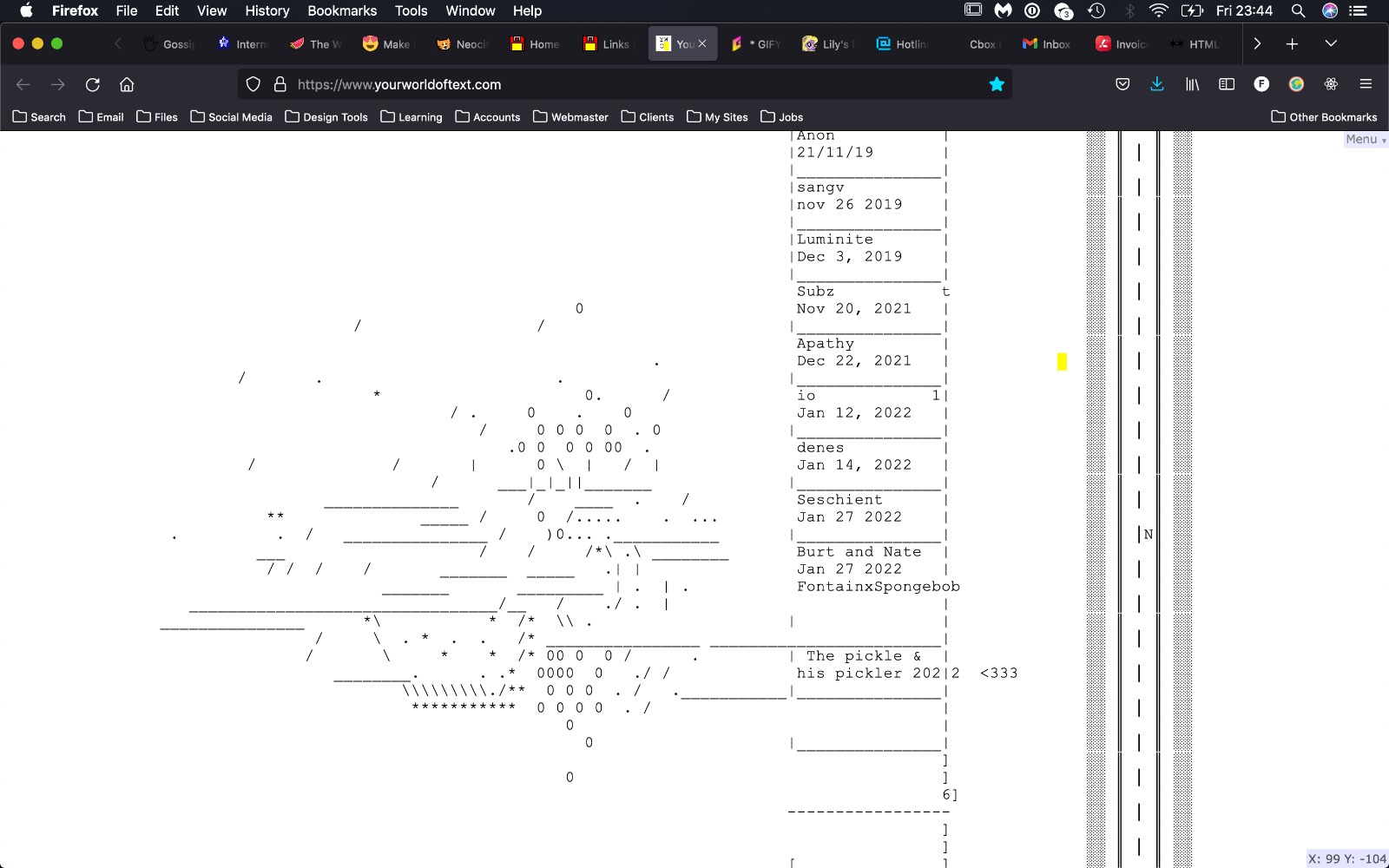Screen dimensions: 1389x868
Task: Switch to the Lily's tab
Action: pos(829,43)
